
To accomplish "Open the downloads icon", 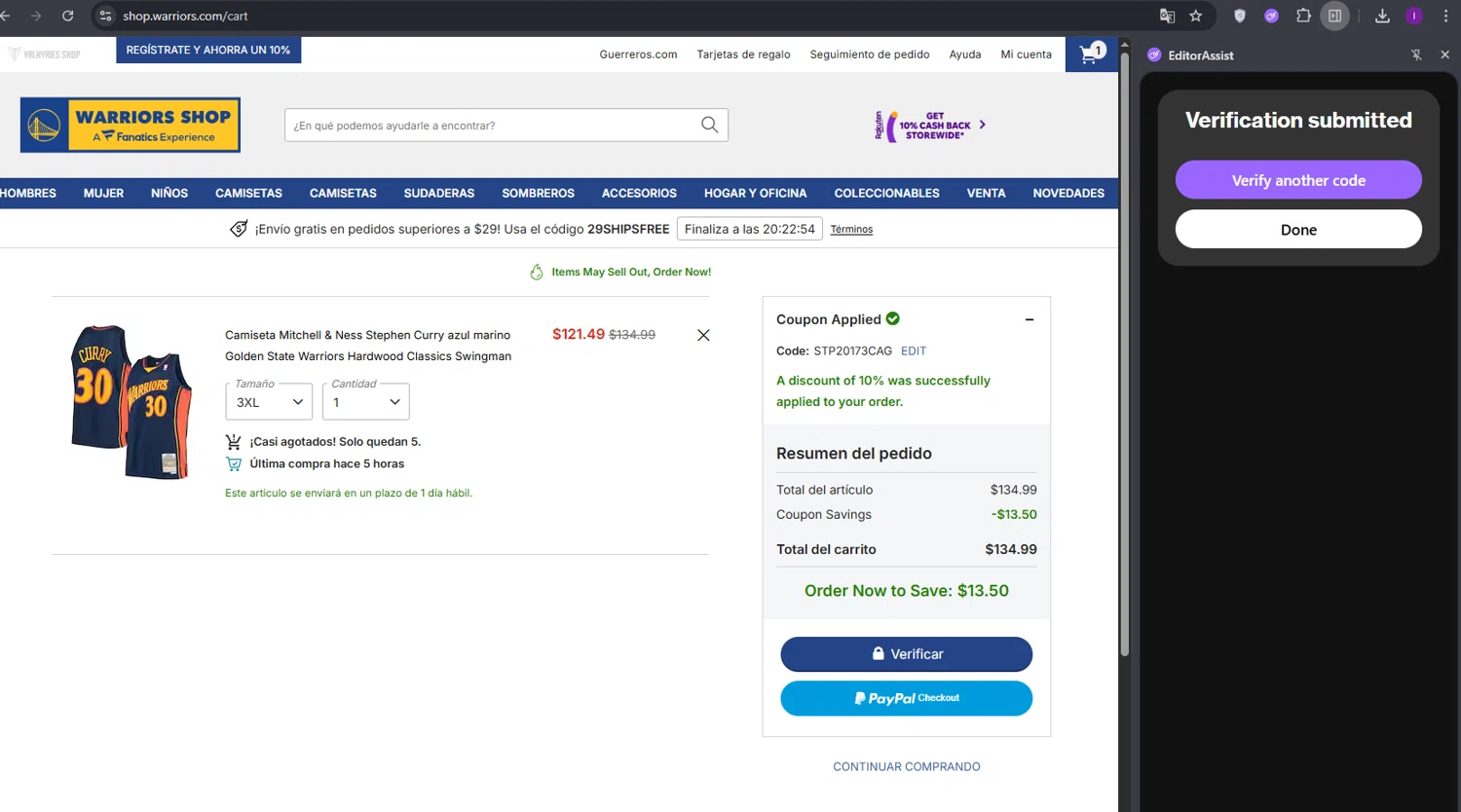I will (1382, 16).
